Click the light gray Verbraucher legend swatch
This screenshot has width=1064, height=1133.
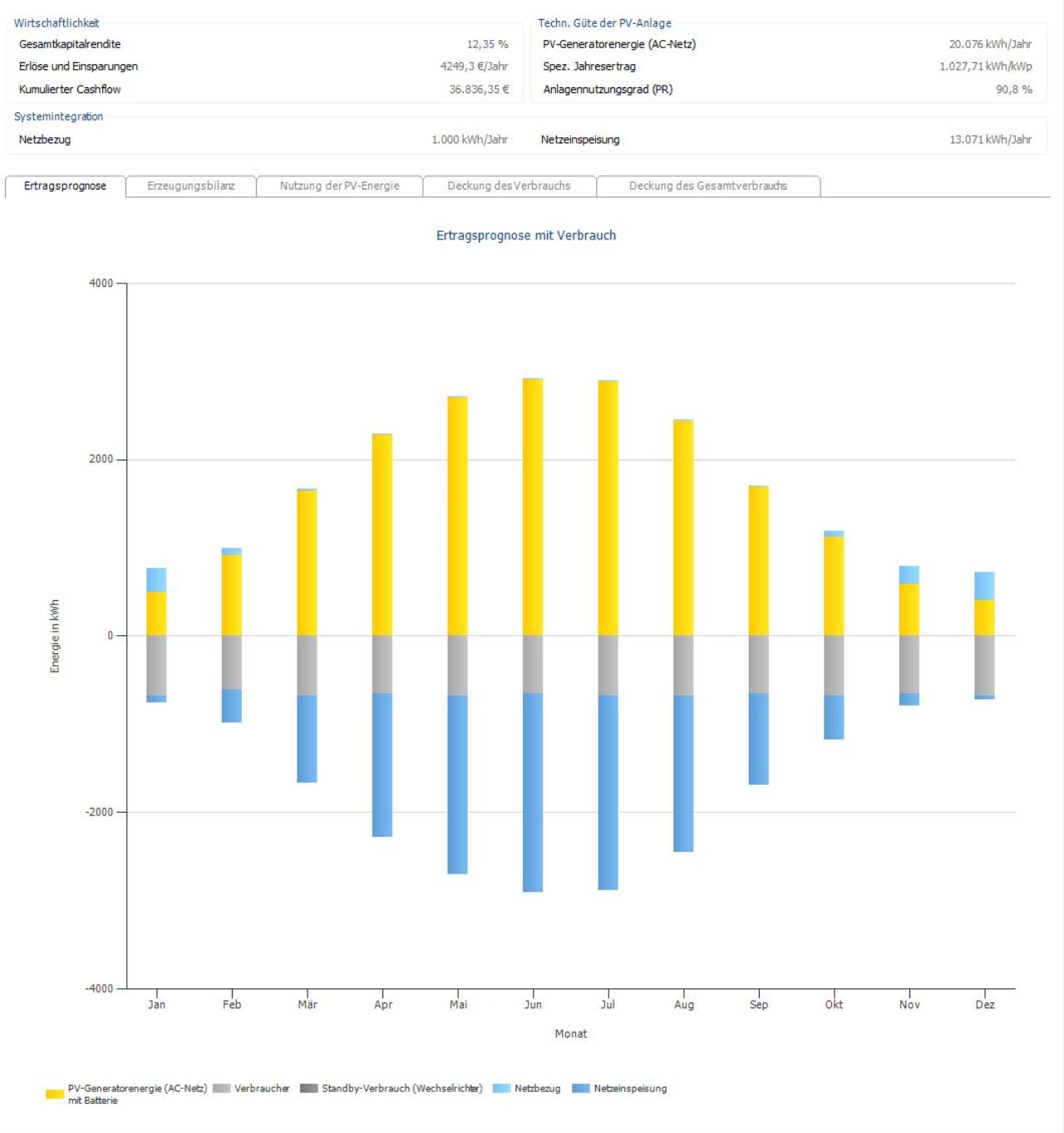(x=221, y=1088)
